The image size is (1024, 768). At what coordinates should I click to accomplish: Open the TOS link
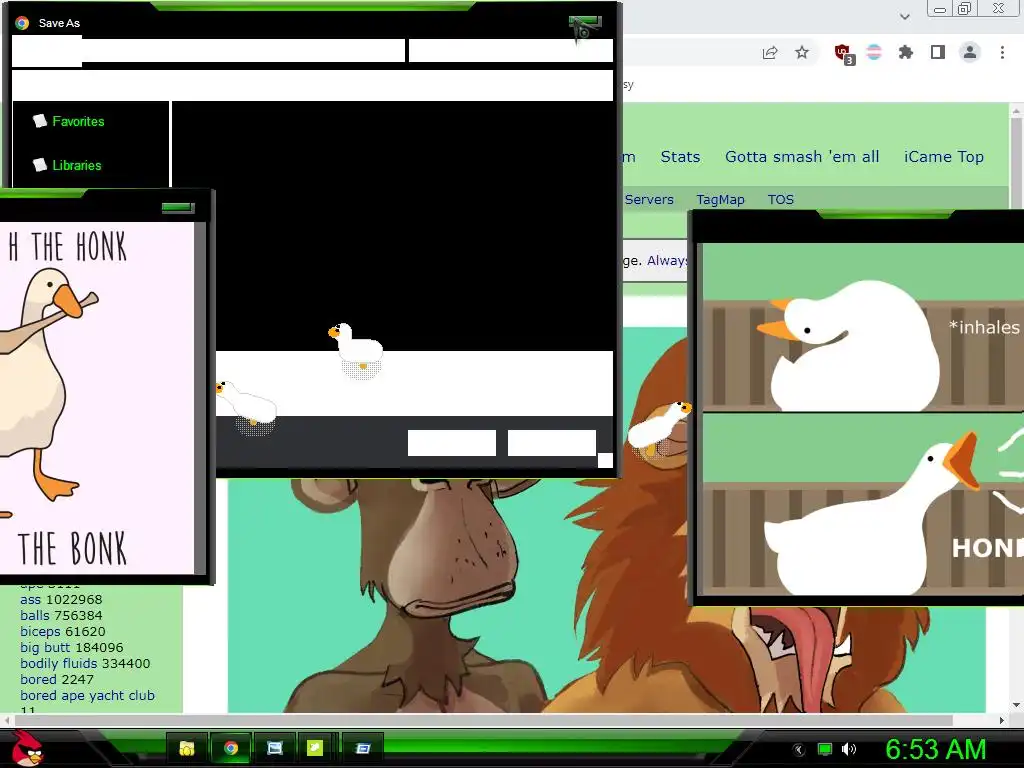tap(780, 199)
